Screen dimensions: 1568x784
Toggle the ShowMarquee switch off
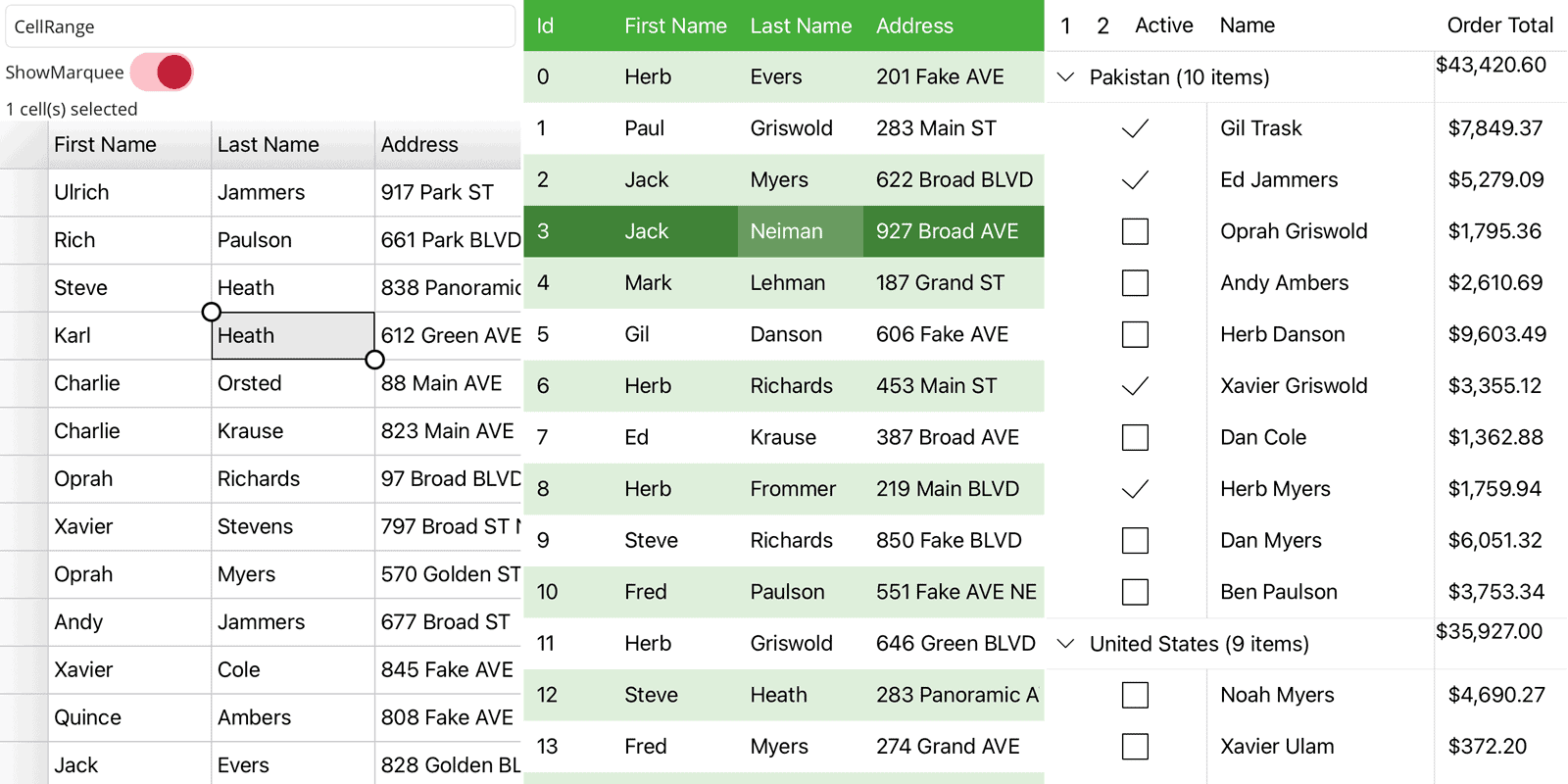[162, 73]
